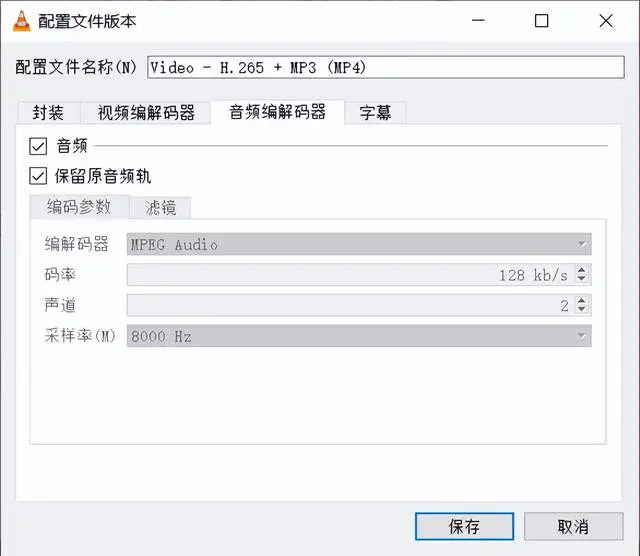Image resolution: width=640 pixels, height=556 pixels.
Task: Click the 取消 button
Action: tap(573, 527)
